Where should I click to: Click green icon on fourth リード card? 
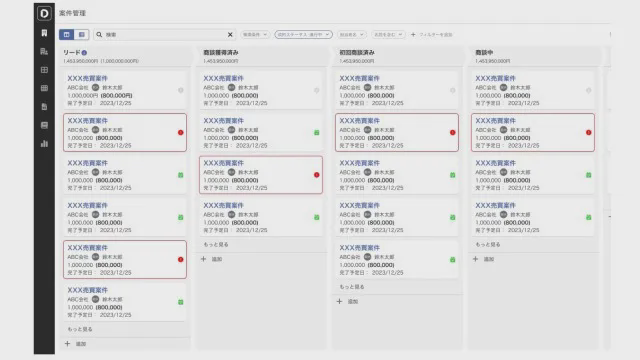(180, 218)
